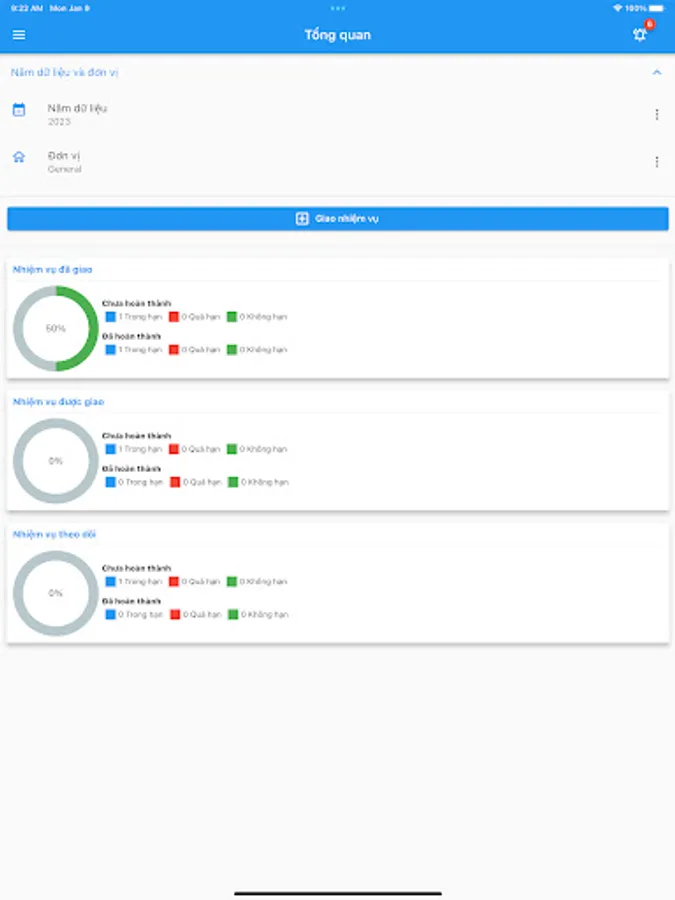Select the Đơn vị General row

(338, 162)
